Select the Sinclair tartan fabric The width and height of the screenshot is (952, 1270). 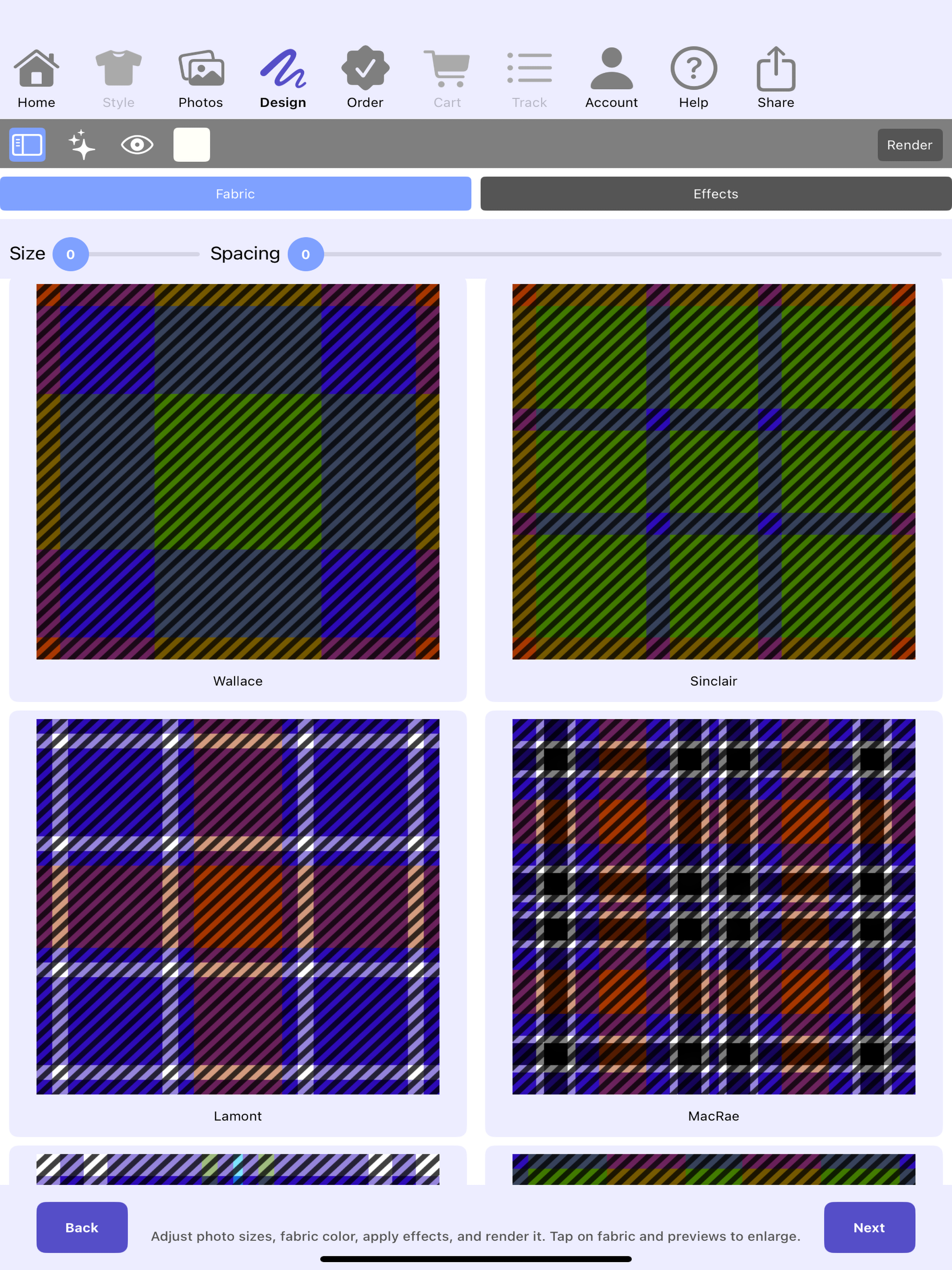[714, 471]
